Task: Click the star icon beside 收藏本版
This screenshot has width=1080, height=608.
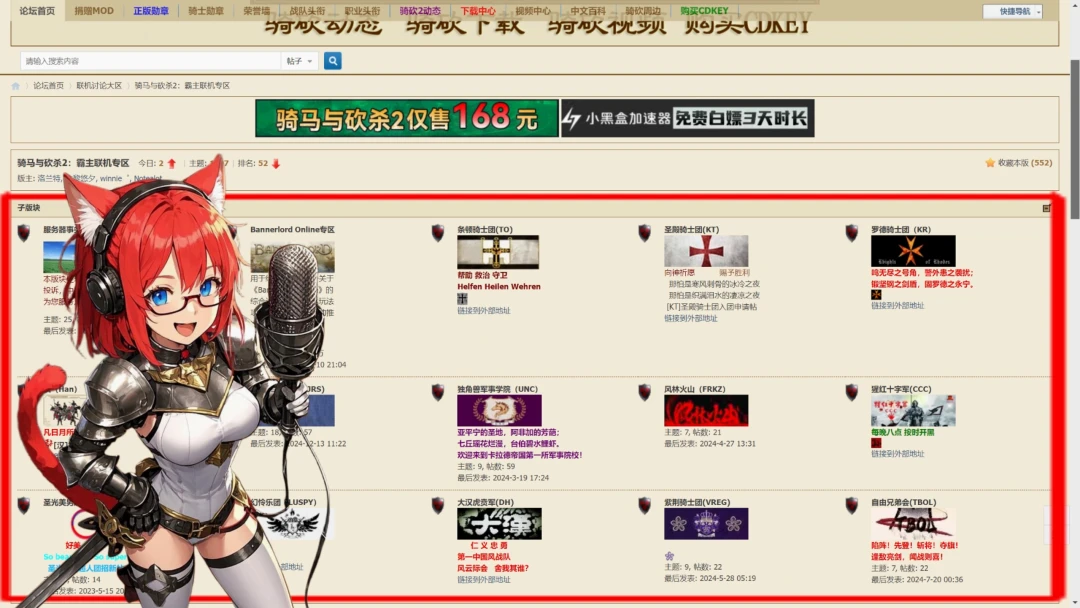Action: [990, 163]
